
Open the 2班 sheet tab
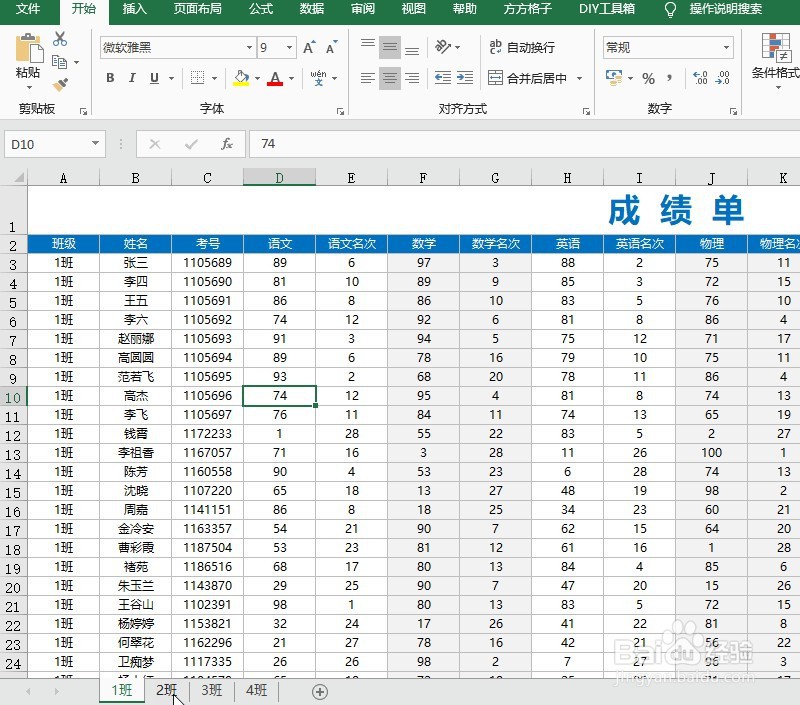coord(166,691)
